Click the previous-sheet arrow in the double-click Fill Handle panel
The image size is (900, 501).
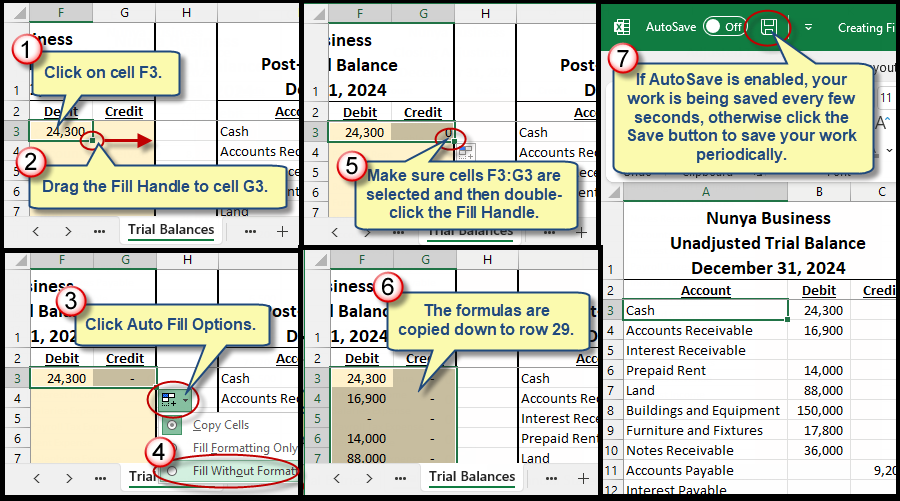(x=335, y=232)
